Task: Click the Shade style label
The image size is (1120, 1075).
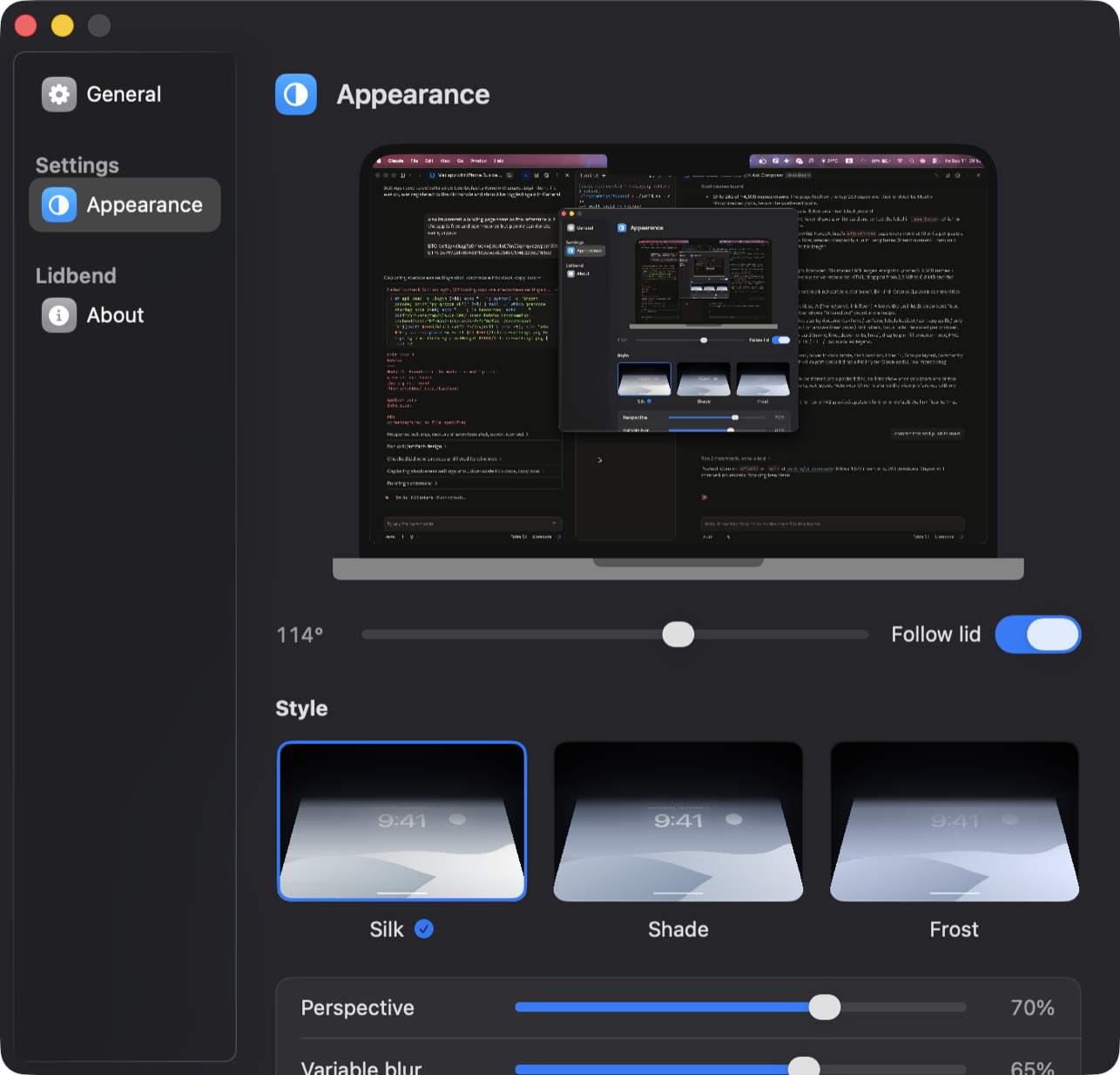Action: pos(678,930)
